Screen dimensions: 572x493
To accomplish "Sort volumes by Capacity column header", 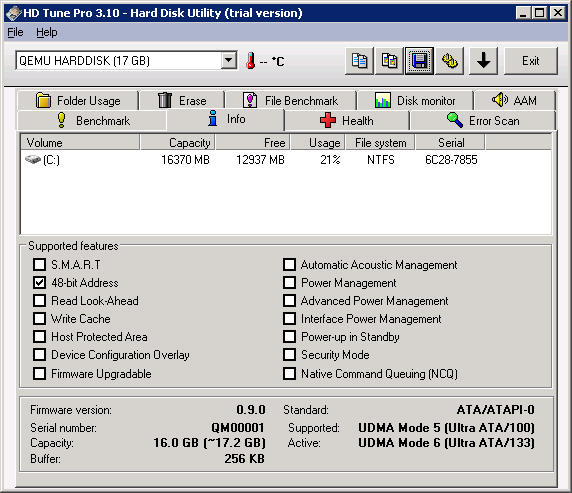I will [178, 143].
